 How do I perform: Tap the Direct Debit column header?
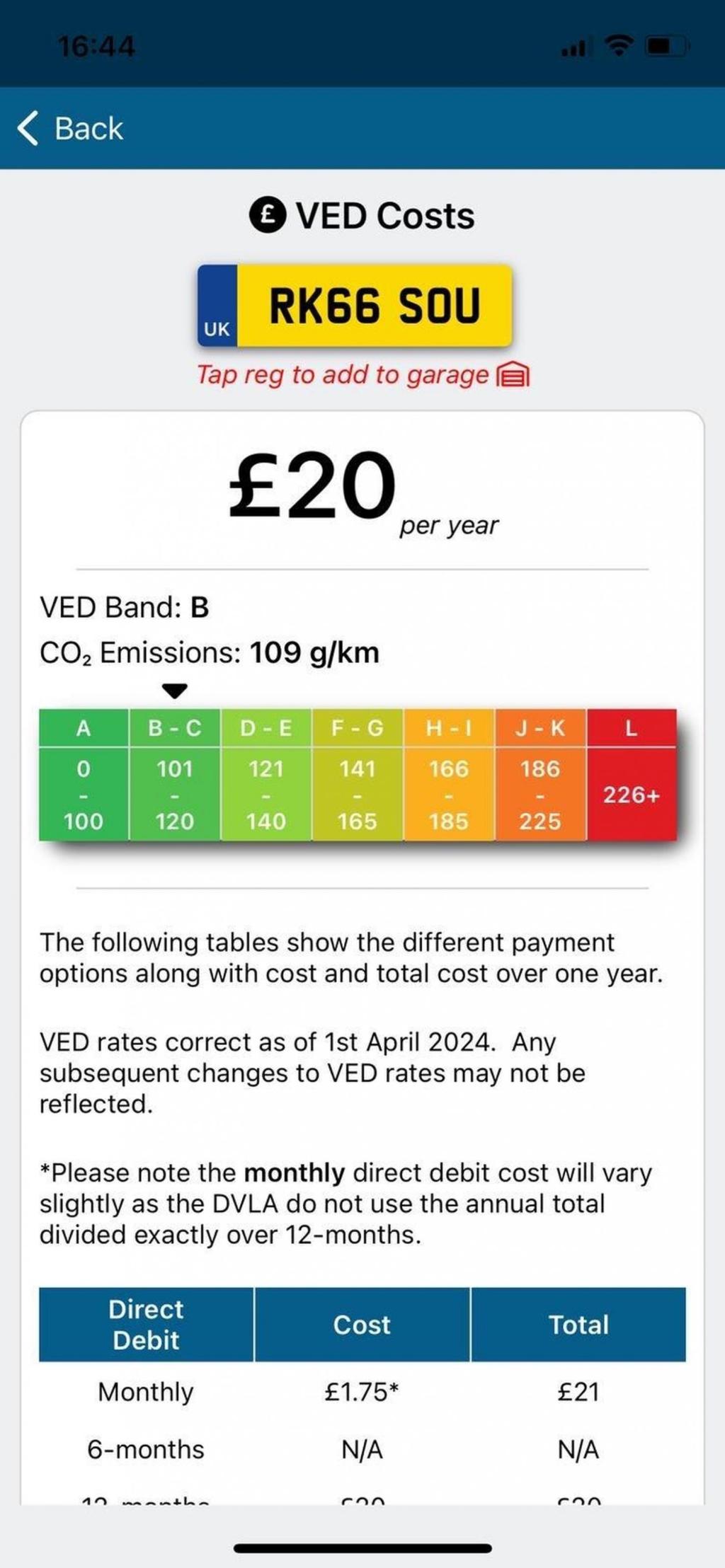146,1325
